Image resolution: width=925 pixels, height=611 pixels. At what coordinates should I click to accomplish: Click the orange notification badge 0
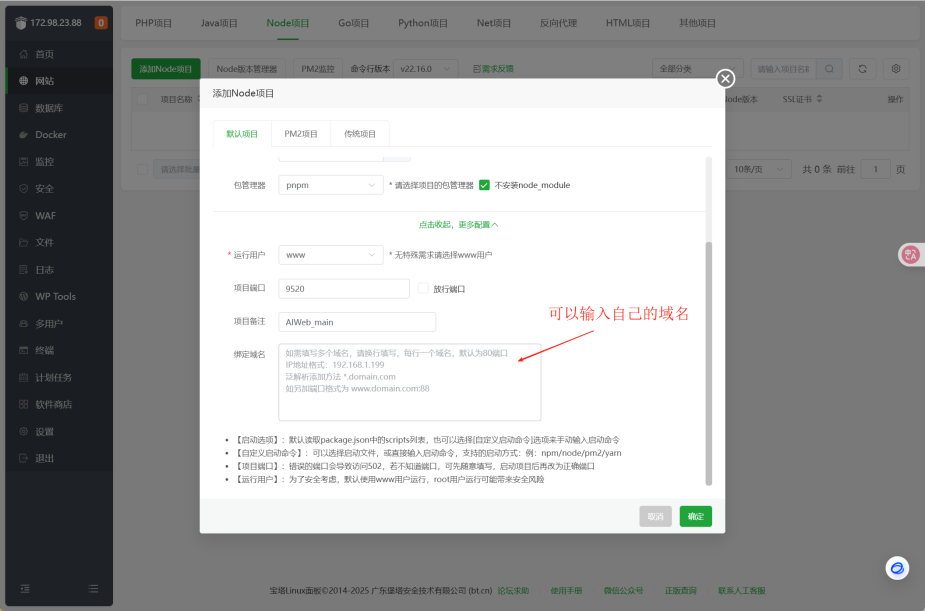[101, 23]
